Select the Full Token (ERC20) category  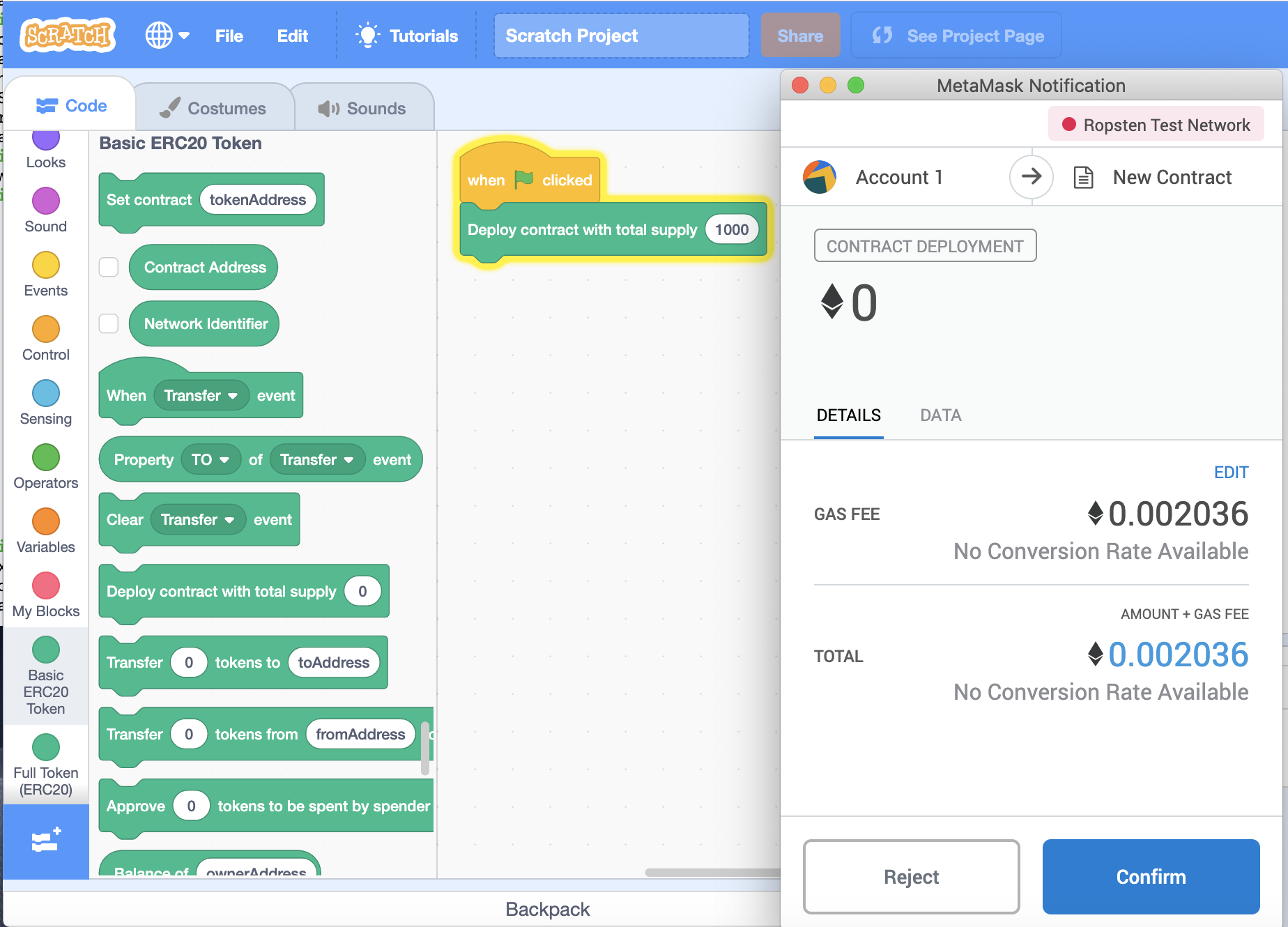pyautogui.click(x=46, y=765)
